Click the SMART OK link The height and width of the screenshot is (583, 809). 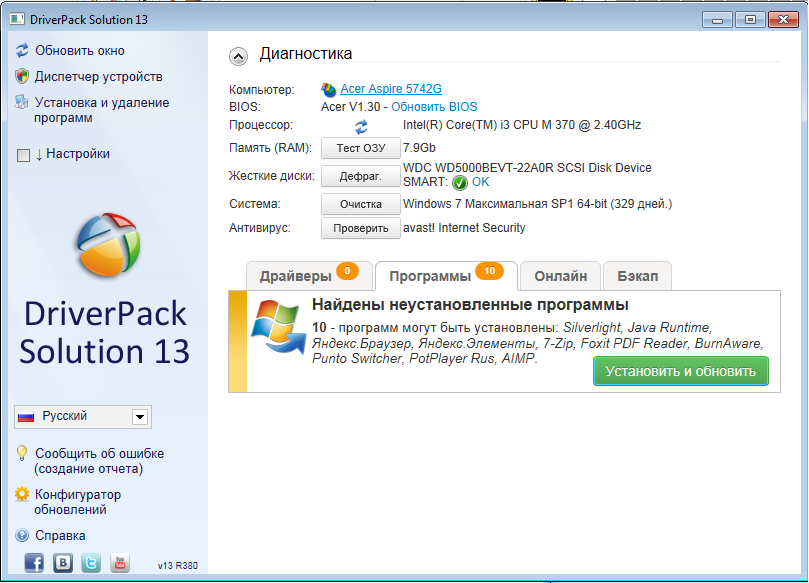coord(480,182)
